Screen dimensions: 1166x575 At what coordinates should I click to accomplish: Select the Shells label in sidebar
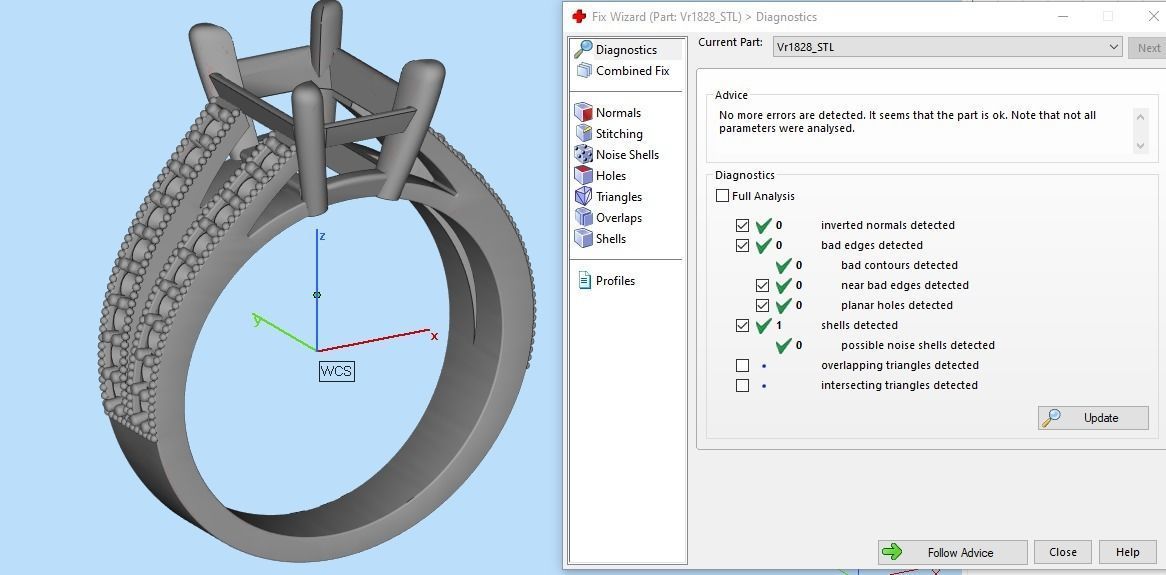pyautogui.click(x=611, y=239)
